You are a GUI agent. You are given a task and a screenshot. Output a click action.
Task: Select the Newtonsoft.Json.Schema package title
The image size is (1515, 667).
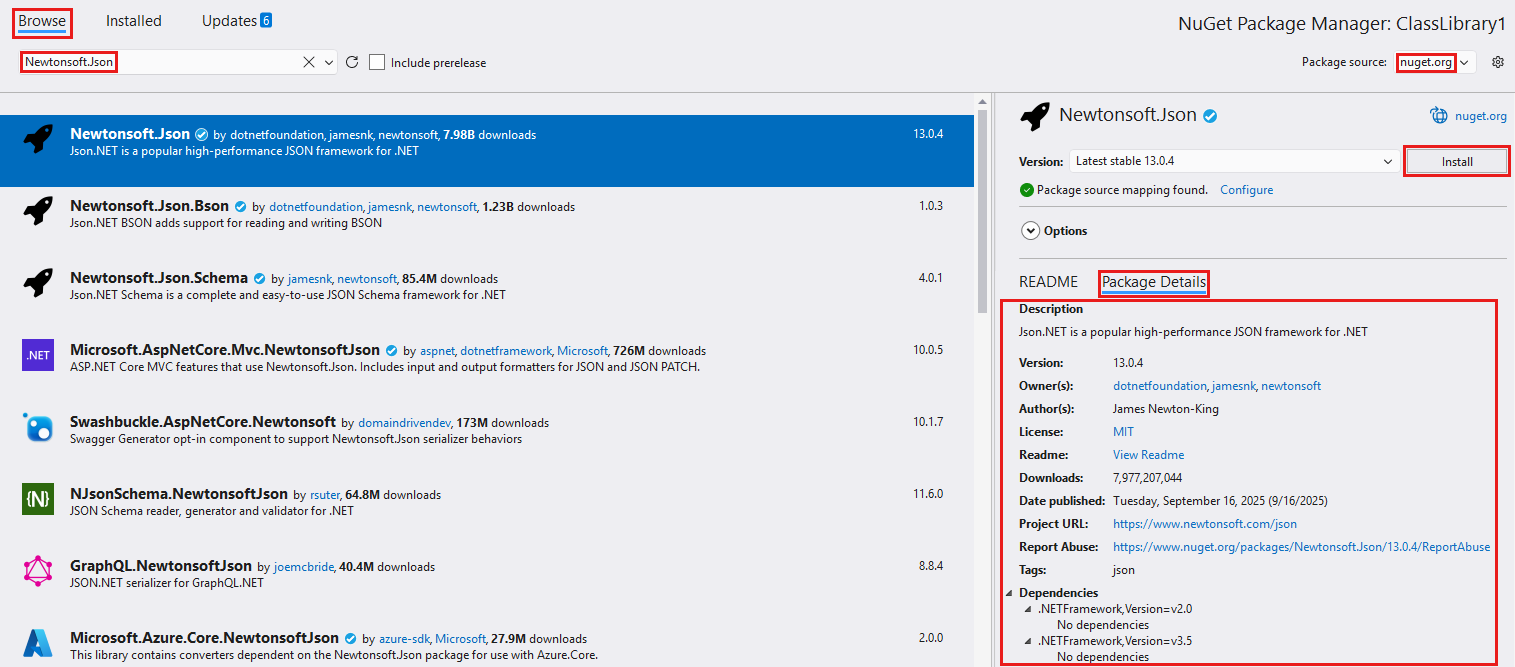click(159, 278)
